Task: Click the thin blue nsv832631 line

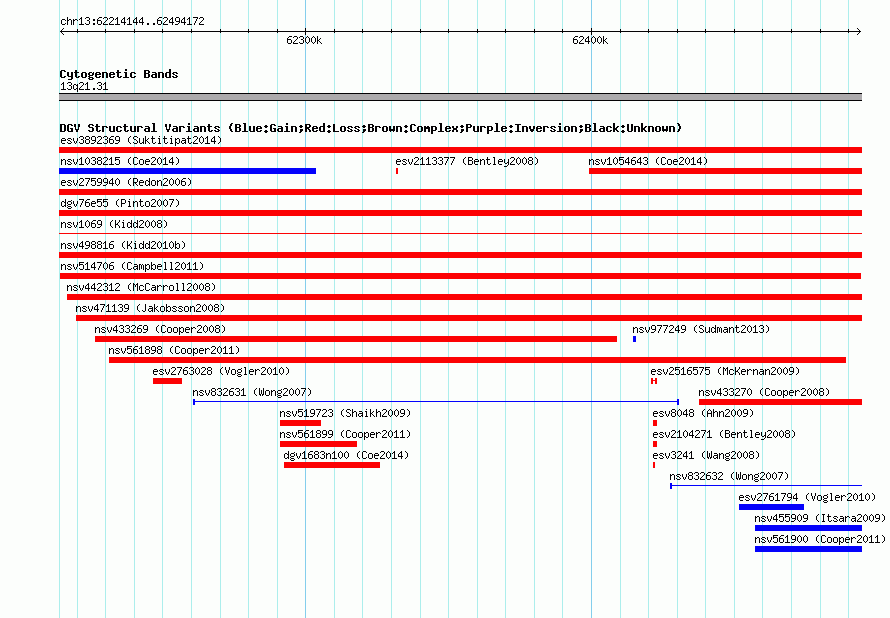Action: (436, 402)
